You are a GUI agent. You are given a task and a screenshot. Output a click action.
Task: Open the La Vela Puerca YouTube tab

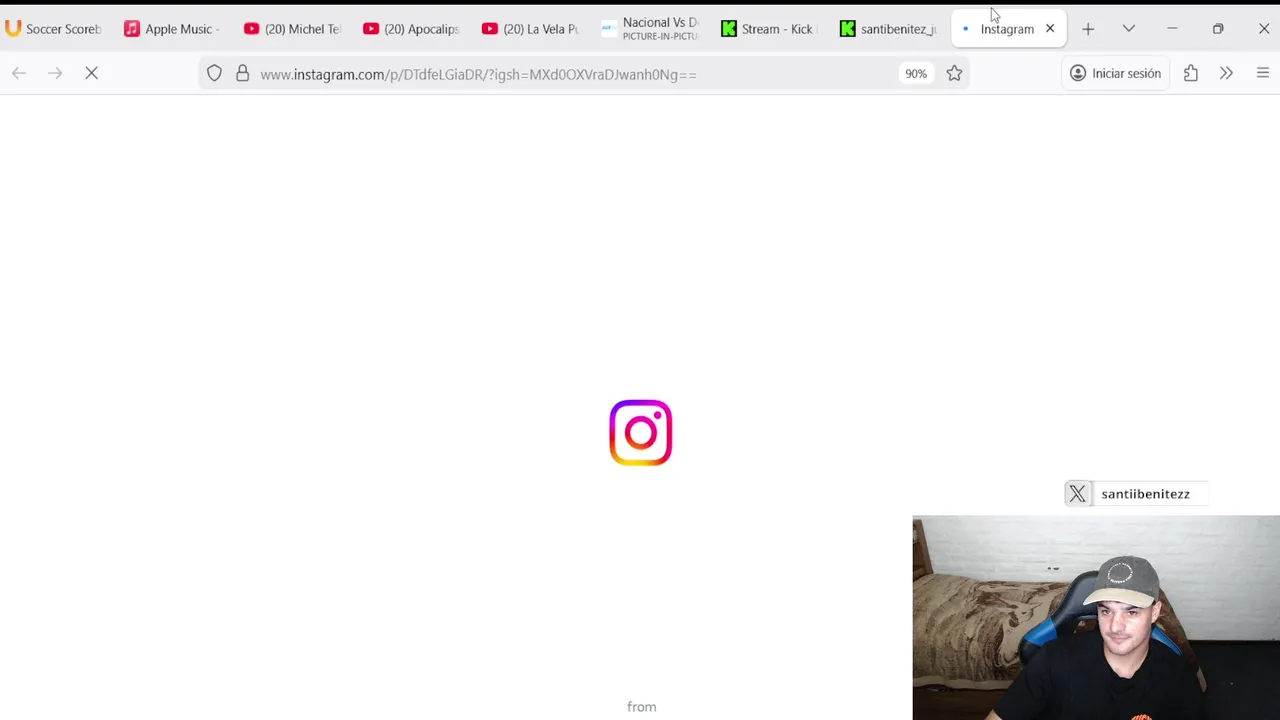[x=531, y=29]
